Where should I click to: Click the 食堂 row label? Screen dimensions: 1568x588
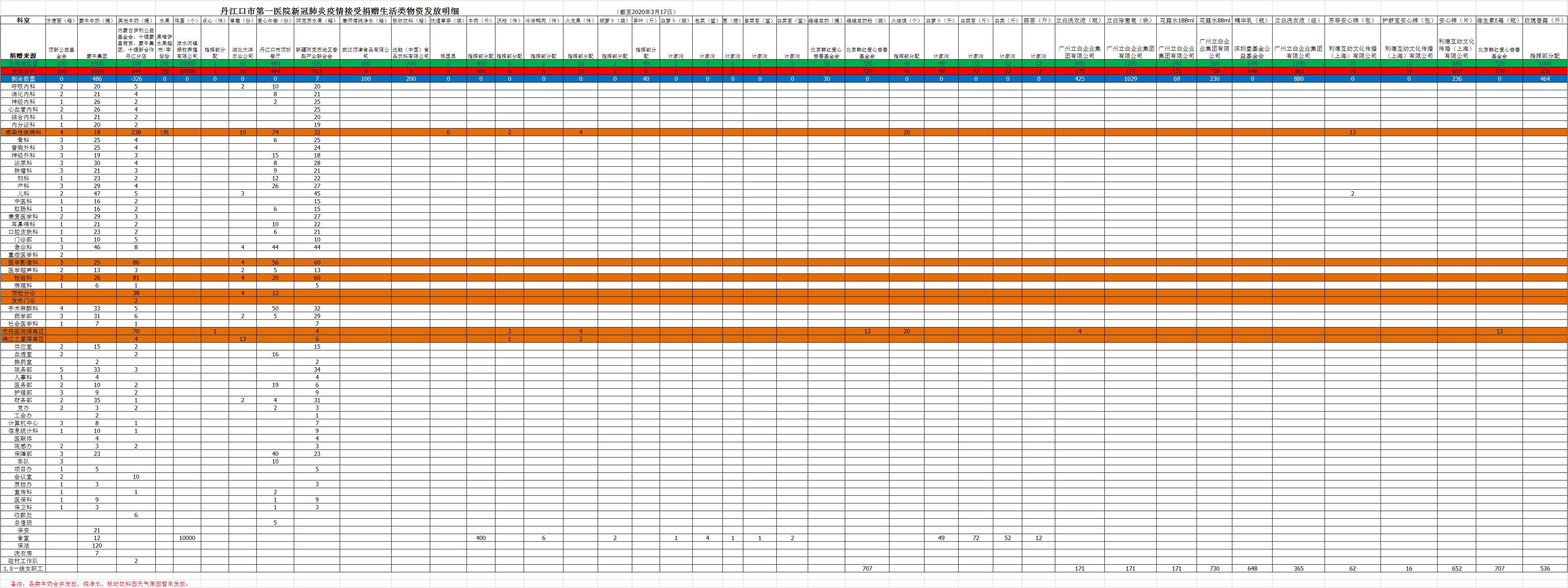tap(23, 538)
